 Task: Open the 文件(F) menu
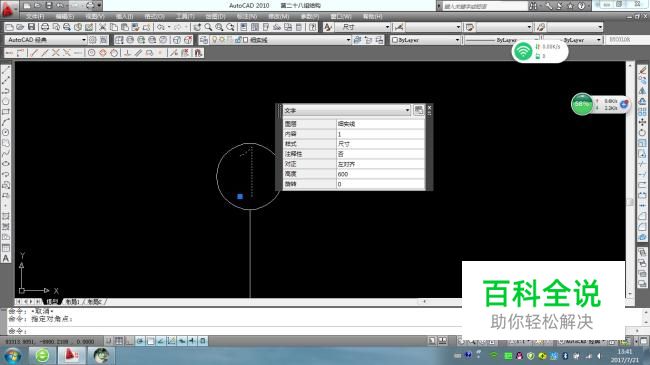[x=35, y=17]
